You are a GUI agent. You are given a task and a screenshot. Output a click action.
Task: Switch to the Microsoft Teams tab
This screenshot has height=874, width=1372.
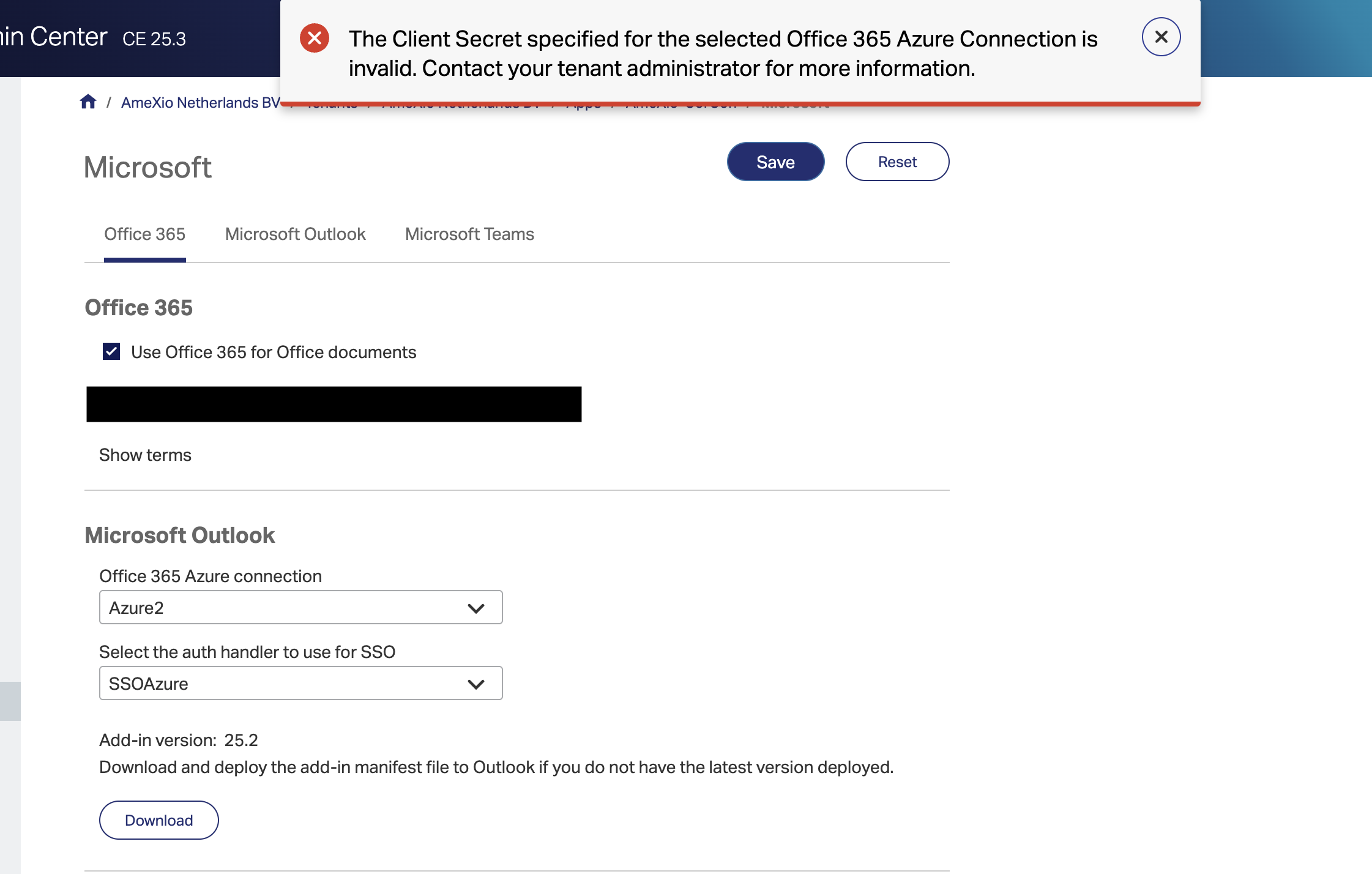tap(469, 234)
